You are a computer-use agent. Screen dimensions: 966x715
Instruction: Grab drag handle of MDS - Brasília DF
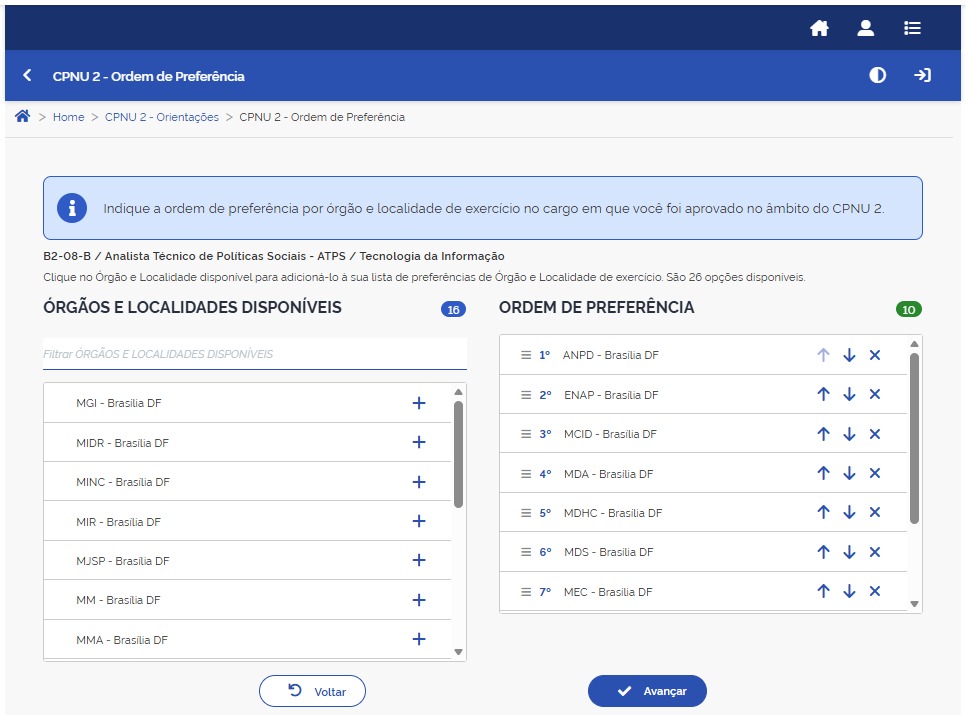[x=526, y=552]
